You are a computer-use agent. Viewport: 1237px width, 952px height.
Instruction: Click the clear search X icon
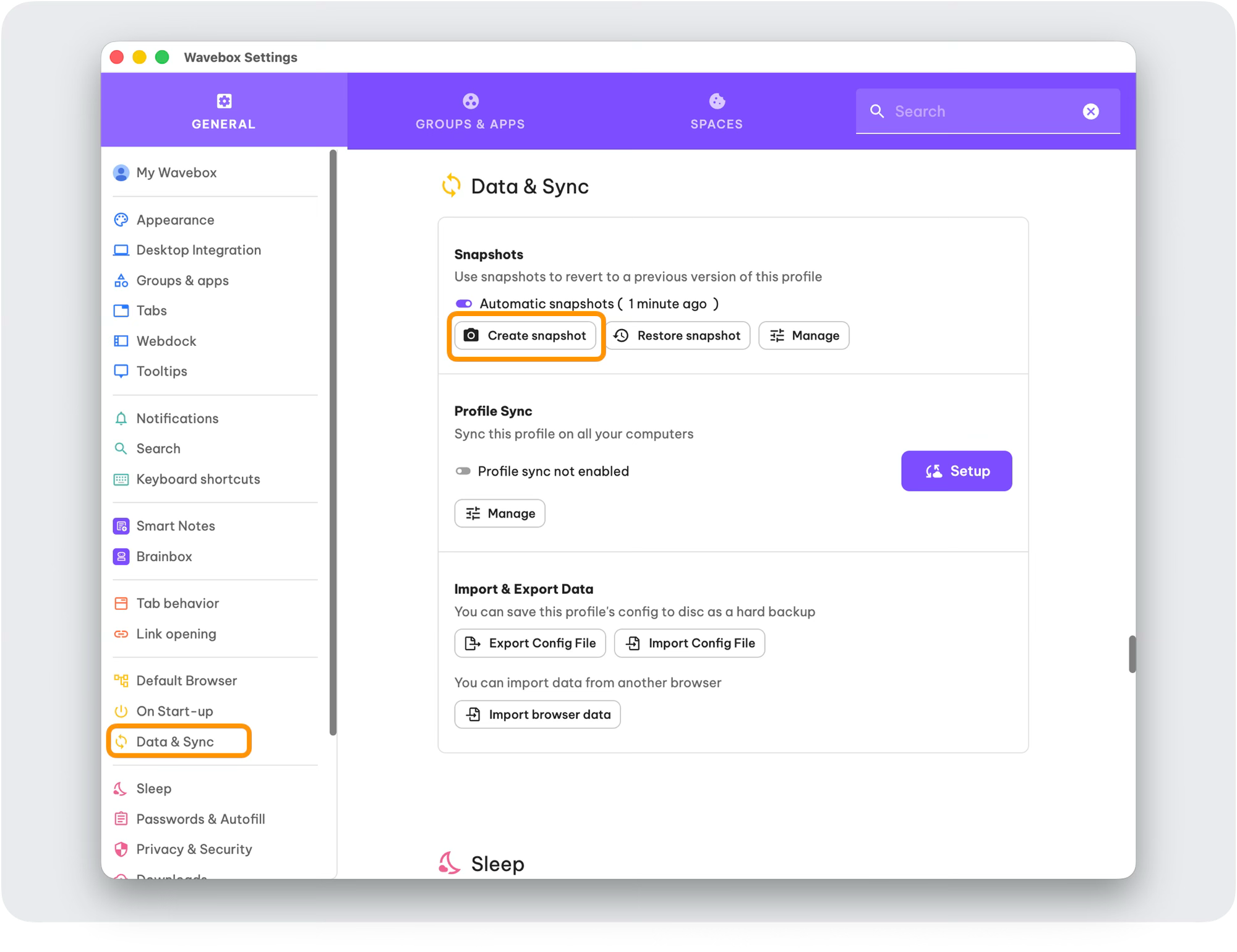click(1090, 111)
